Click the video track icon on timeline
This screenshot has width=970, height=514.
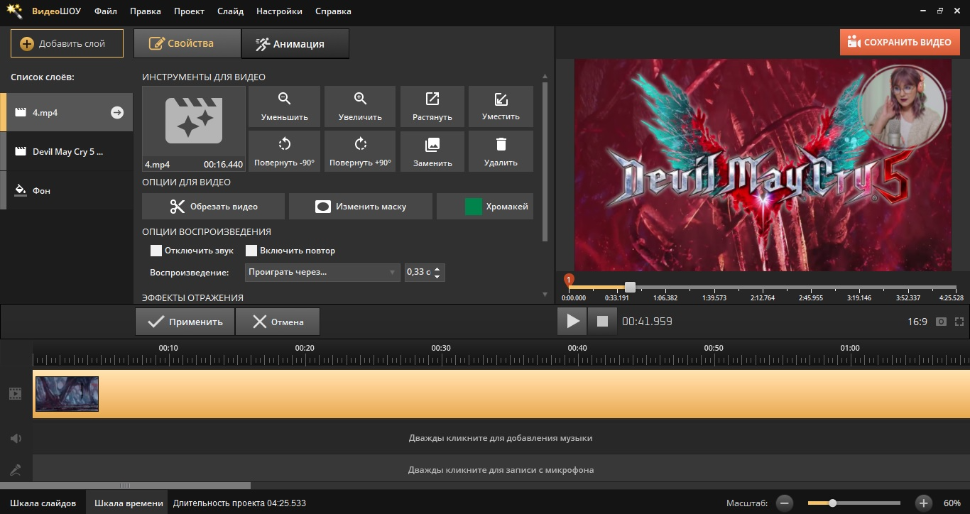coord(15,394)
